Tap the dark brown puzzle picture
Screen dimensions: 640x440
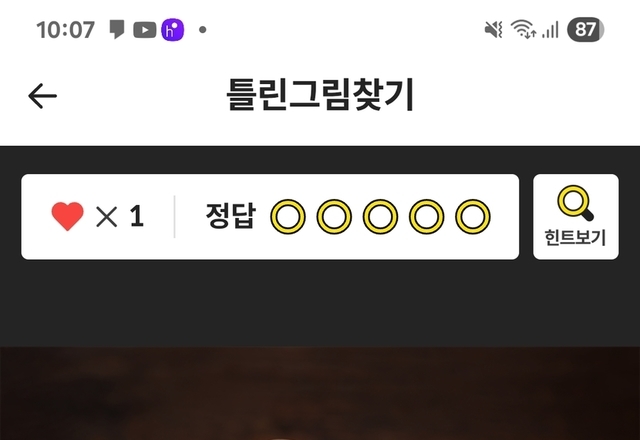[320, 393]
